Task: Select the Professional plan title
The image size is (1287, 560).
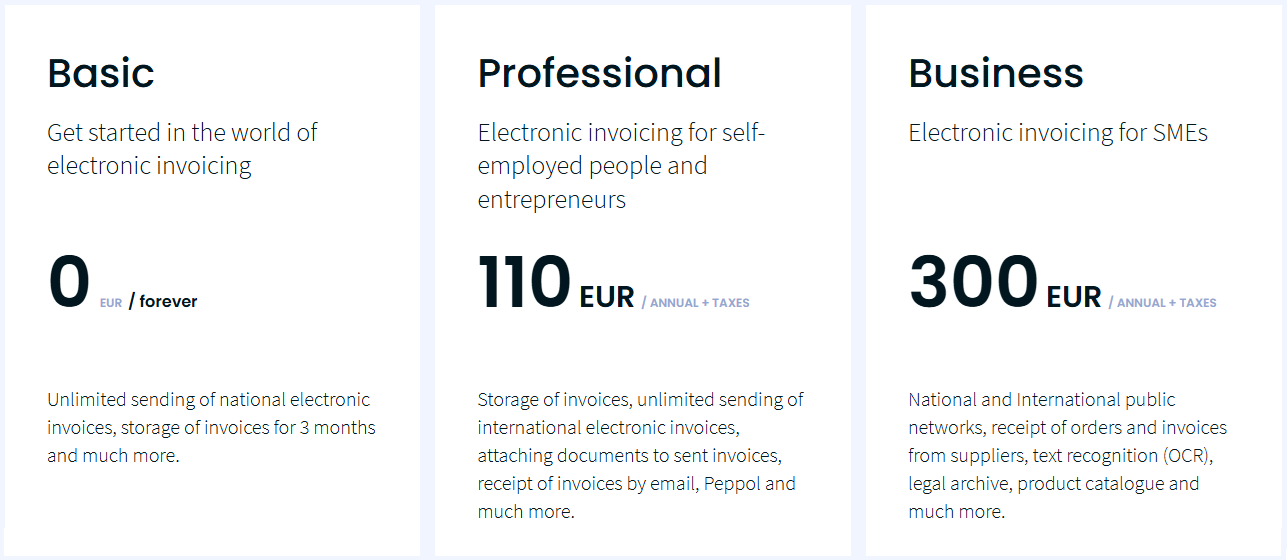Action: (599, 73)
